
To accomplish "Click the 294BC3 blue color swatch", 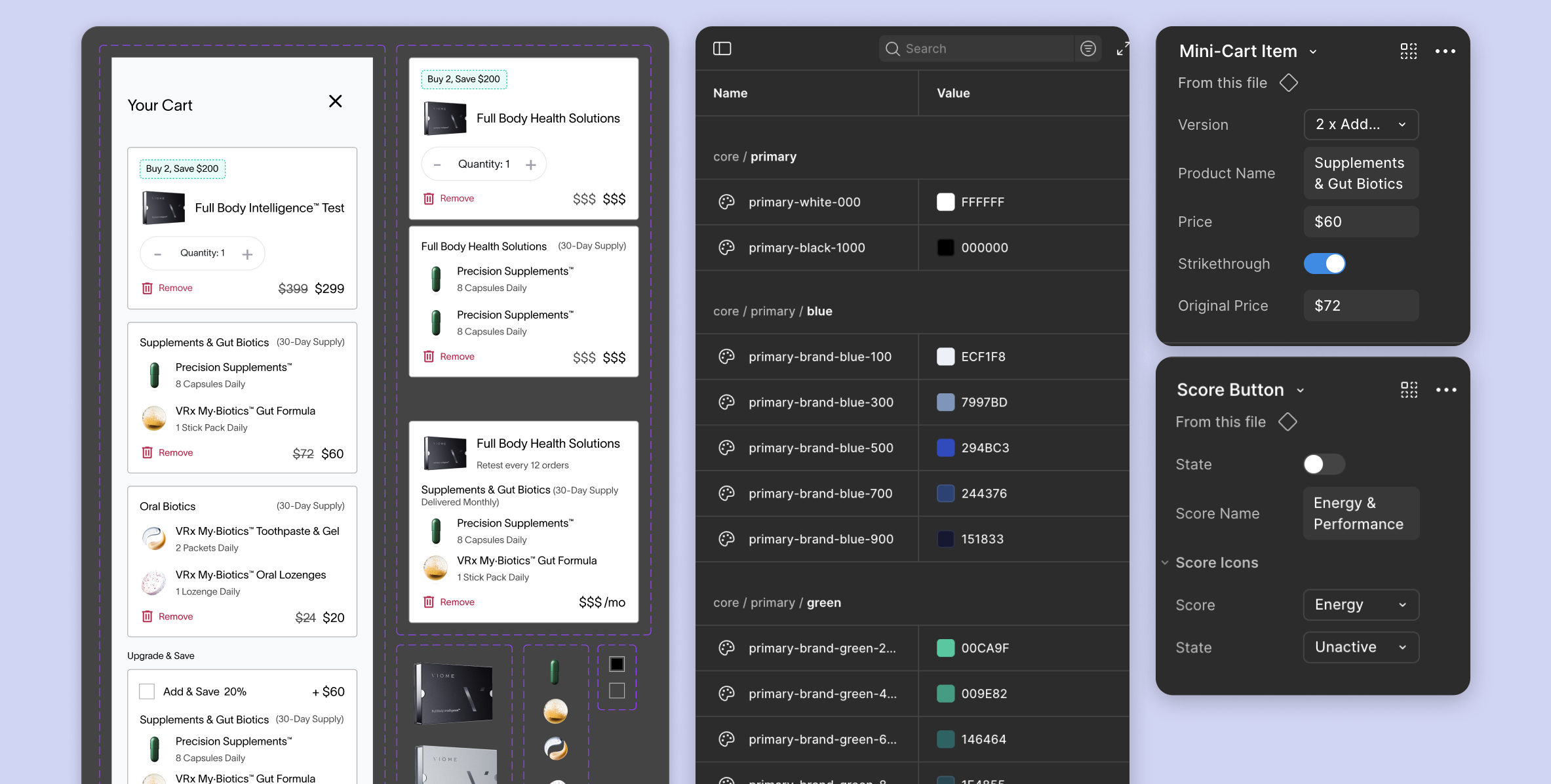I will coord(945,448).
